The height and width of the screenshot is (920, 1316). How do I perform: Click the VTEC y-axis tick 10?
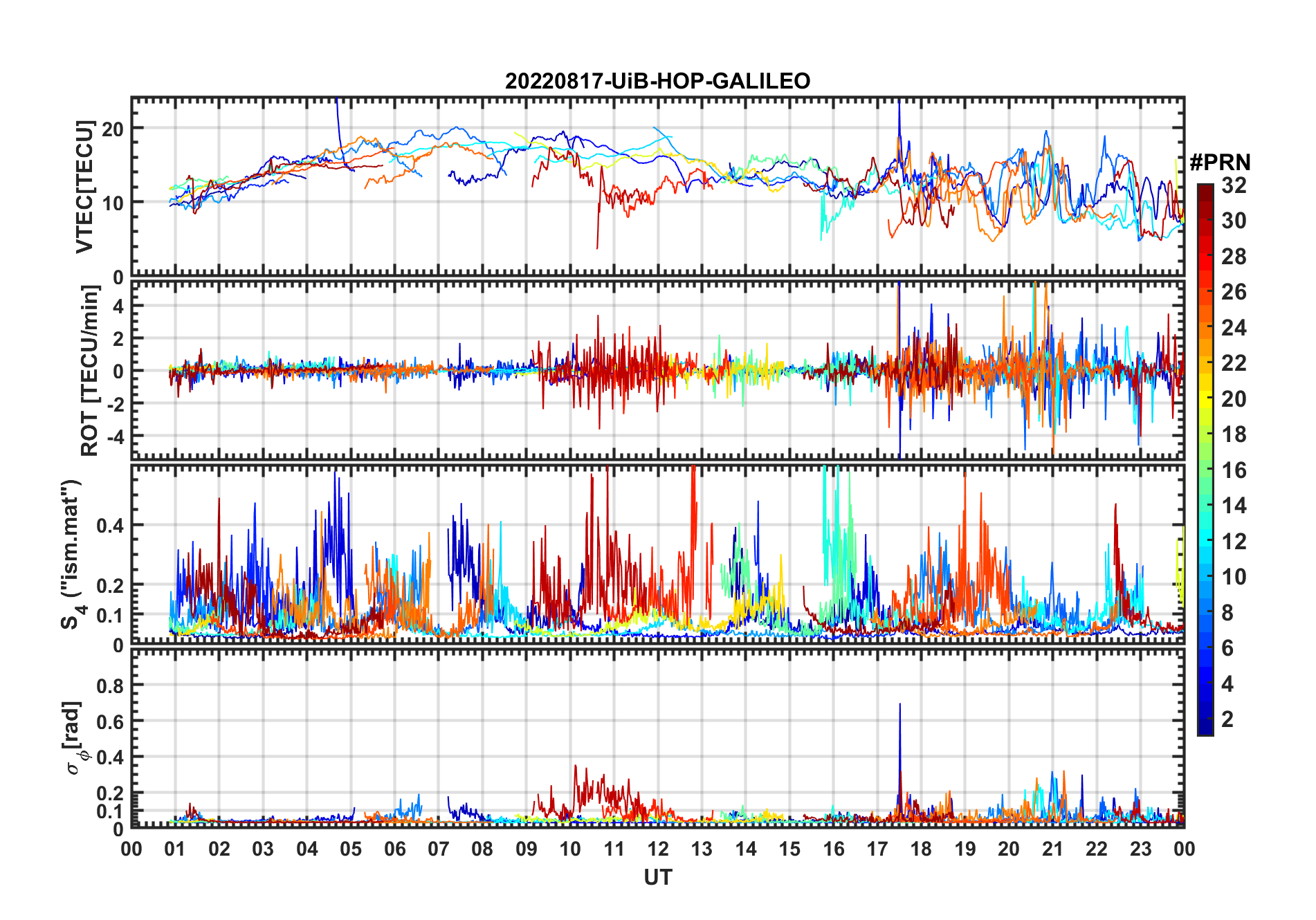[113, 203]
